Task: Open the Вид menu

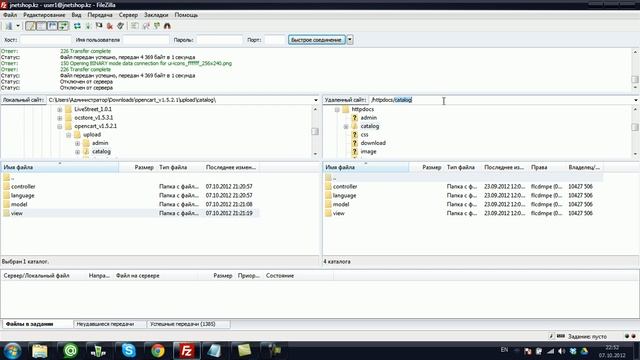Action: tap(76, 15)
